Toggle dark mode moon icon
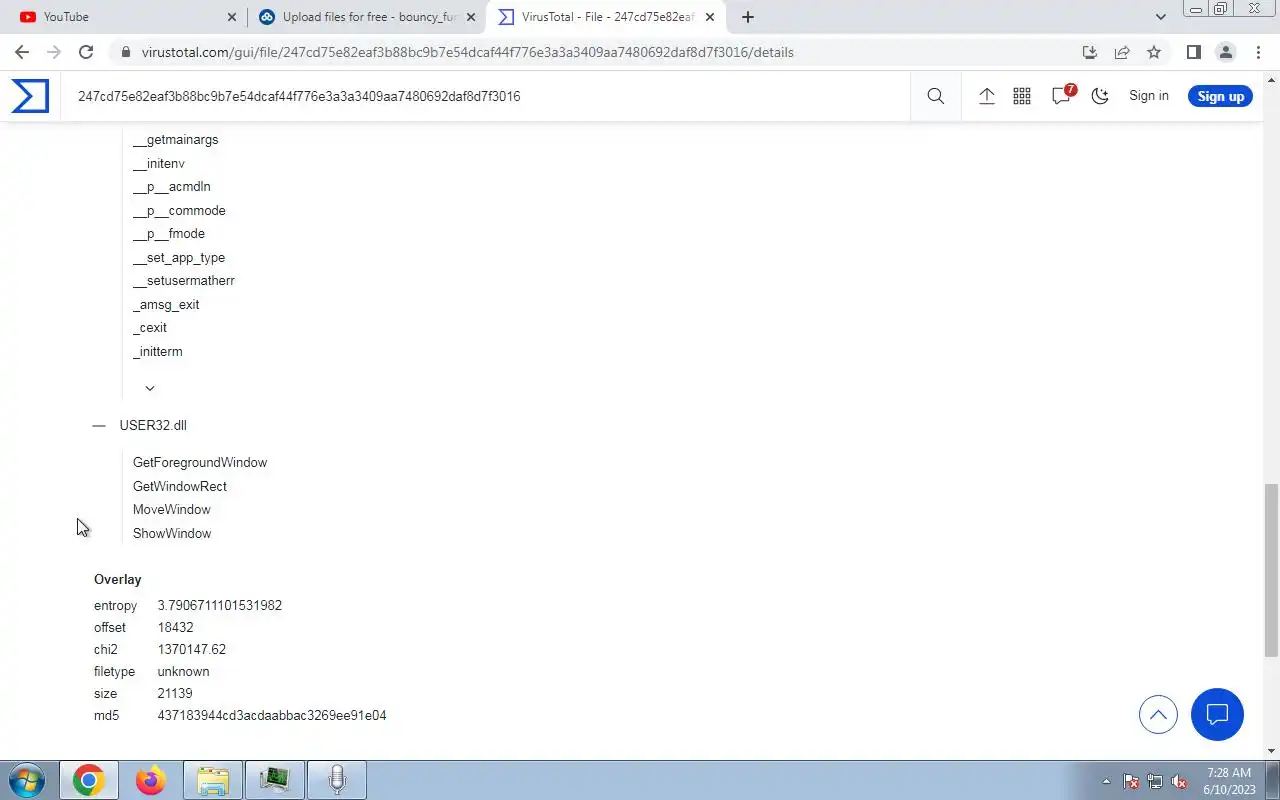 [1100, 96]
